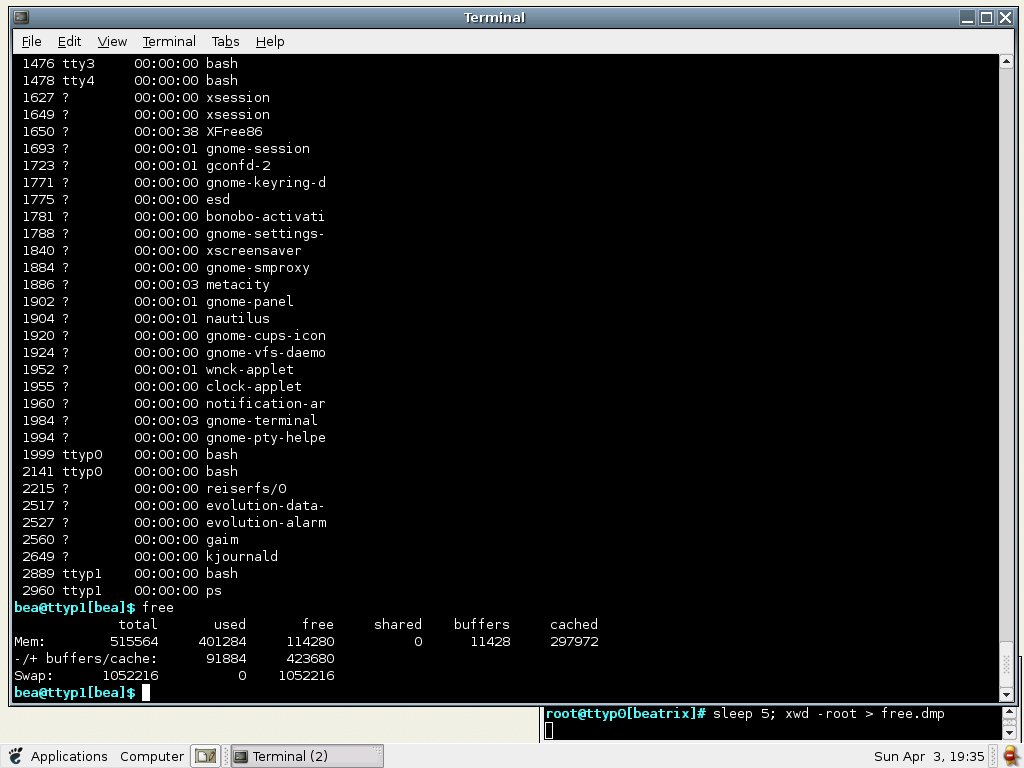Minimize the Terminal window
This screenshot has height=768, width=1024.
968,18
